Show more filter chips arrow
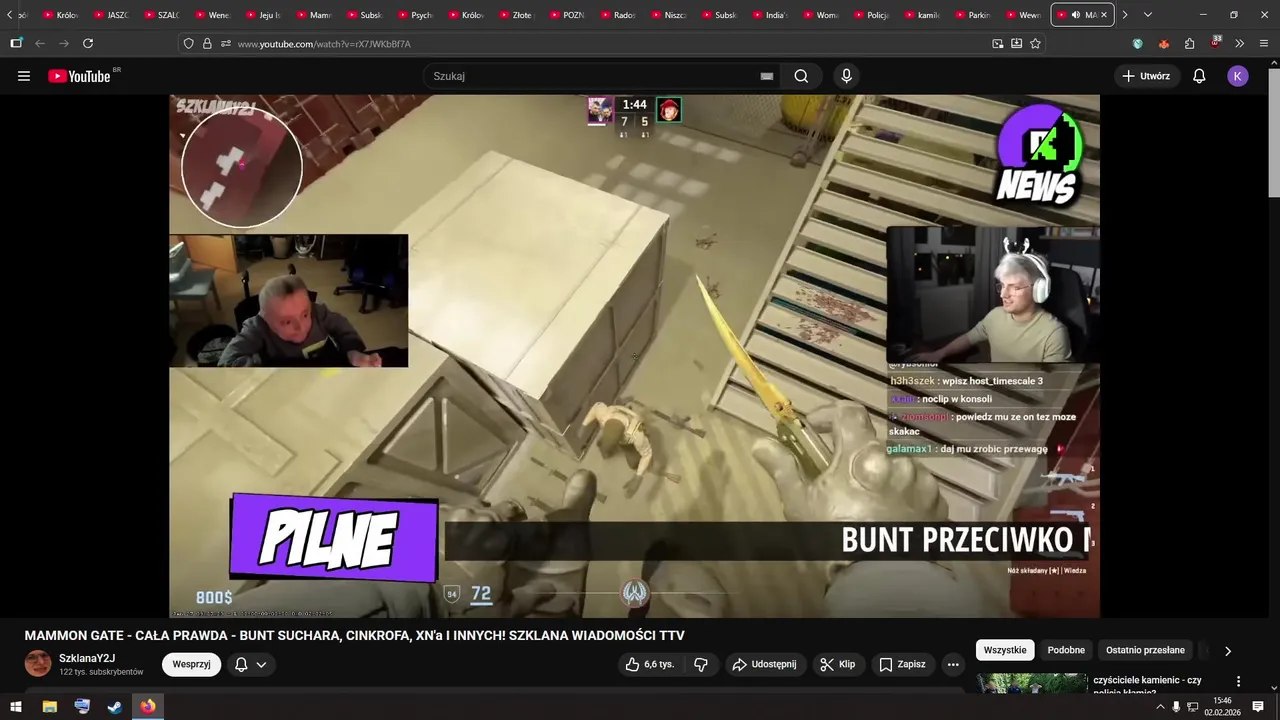 (x=1228, y=651)
